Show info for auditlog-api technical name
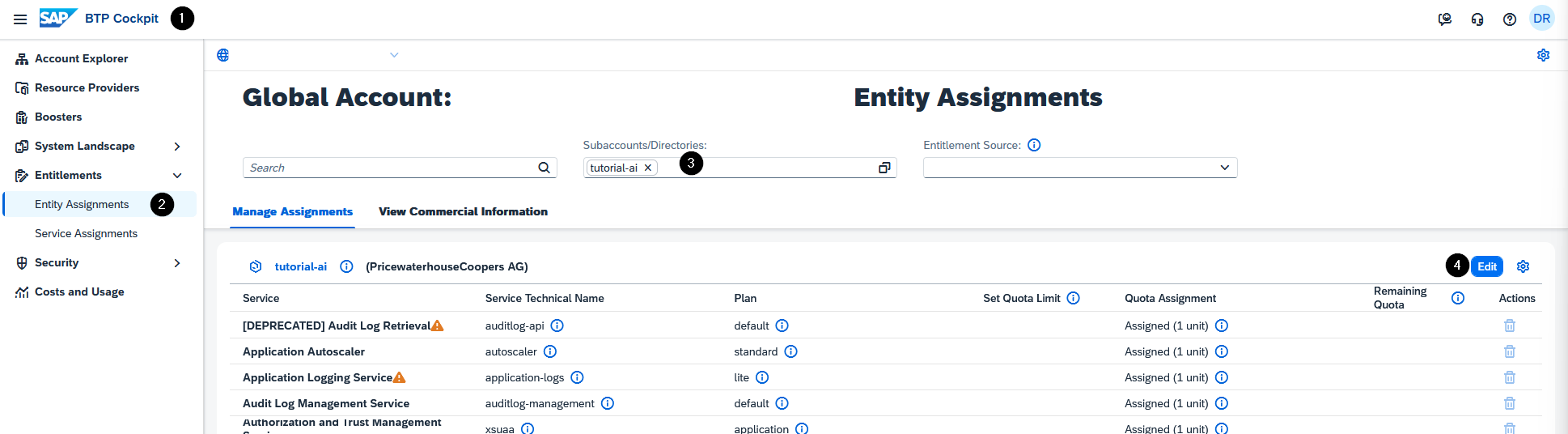This screenshot has width=1568, height=434. point(557,325)
